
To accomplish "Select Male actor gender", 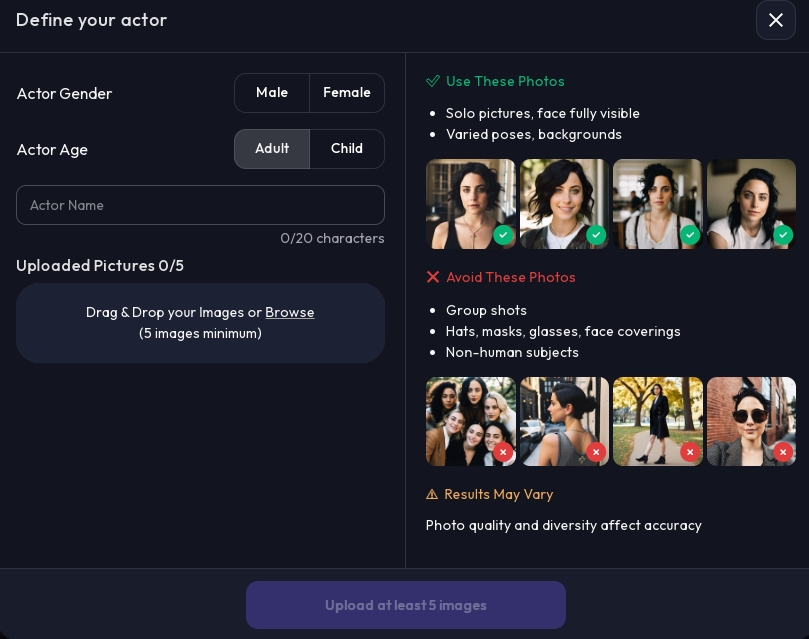I will coord(272,93).
